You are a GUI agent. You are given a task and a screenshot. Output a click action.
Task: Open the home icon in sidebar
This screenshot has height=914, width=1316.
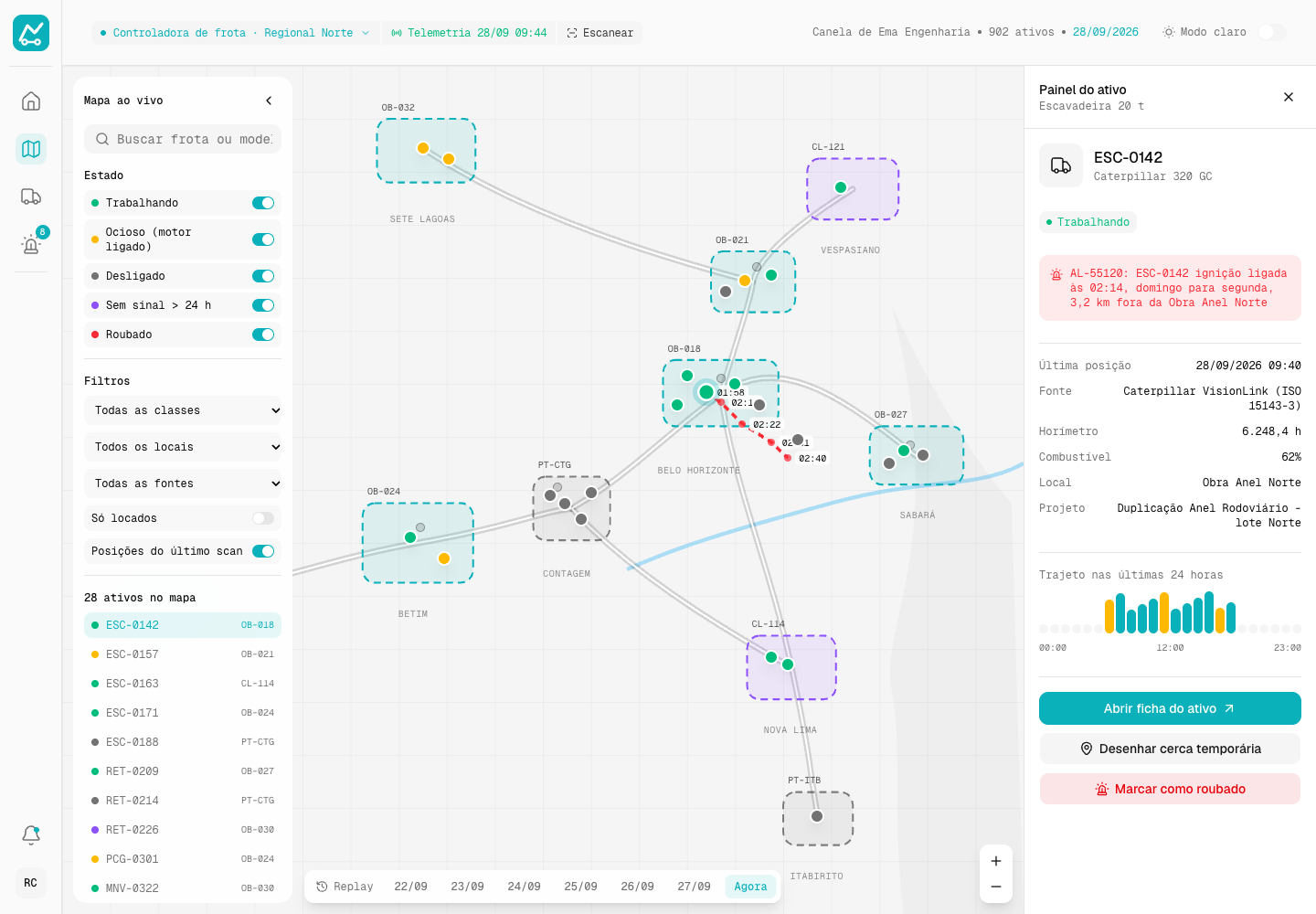pos(31,101)
